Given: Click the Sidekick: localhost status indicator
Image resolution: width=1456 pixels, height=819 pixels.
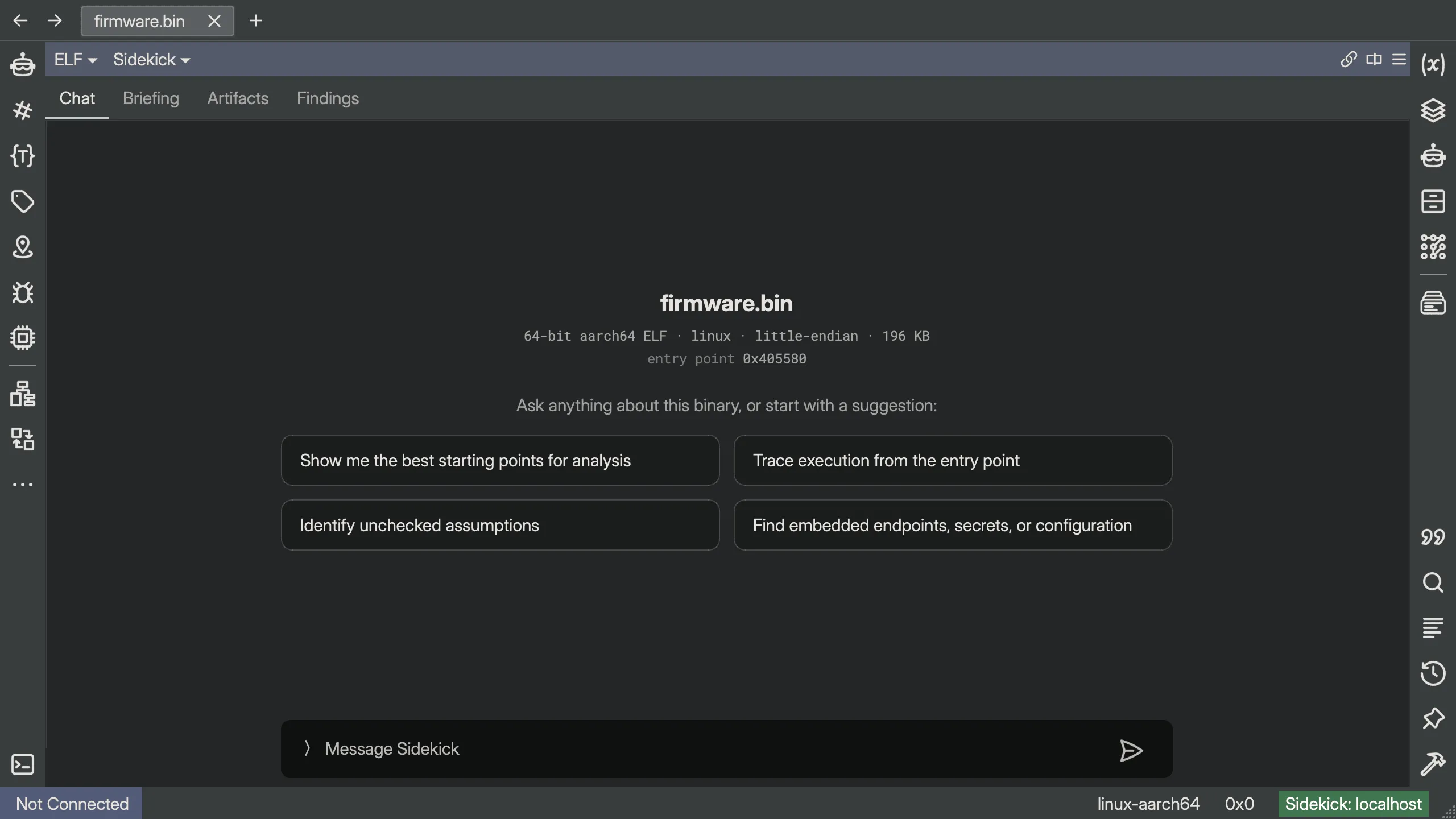Looking at the screenshot, I should (1353, 804).
